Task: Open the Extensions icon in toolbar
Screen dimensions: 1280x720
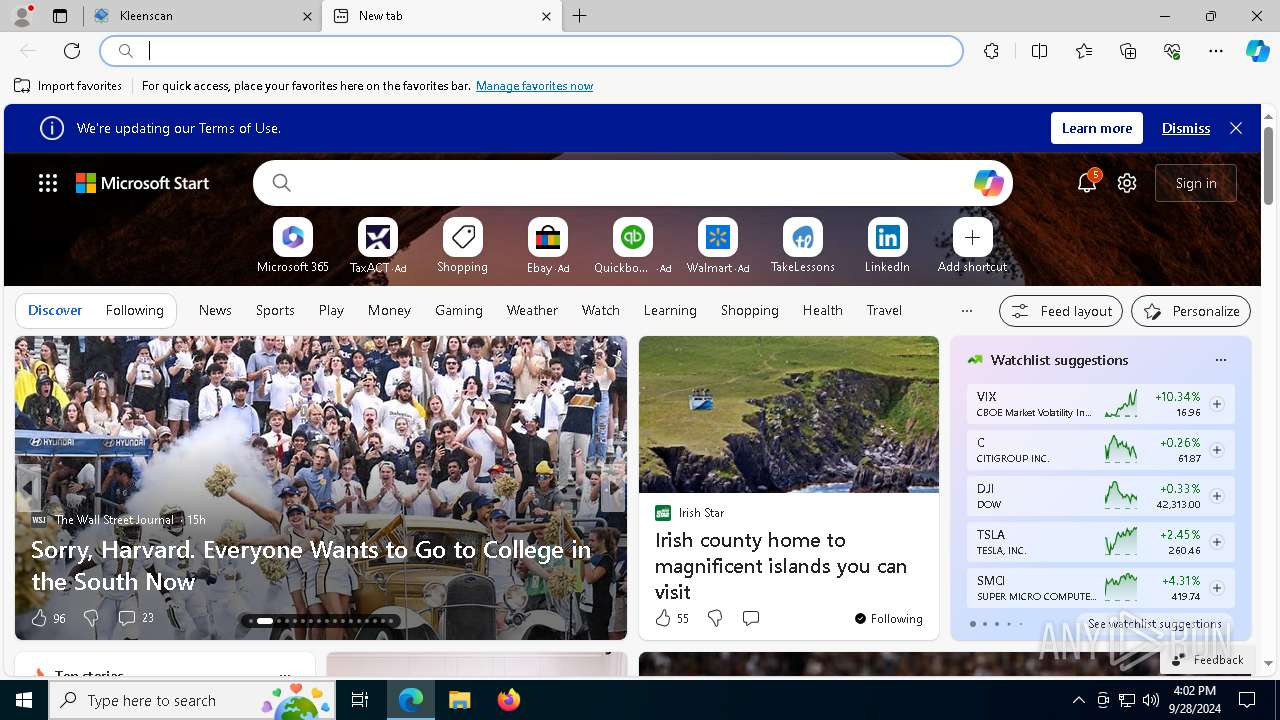Action: click(x=991, y=51)
